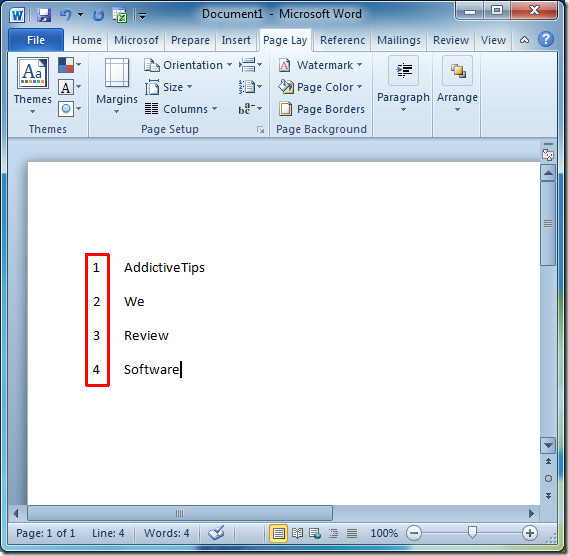Save the document with the floppy disk icon
The width and height of the screenshot is (569, 556).
tap(44, 15)
